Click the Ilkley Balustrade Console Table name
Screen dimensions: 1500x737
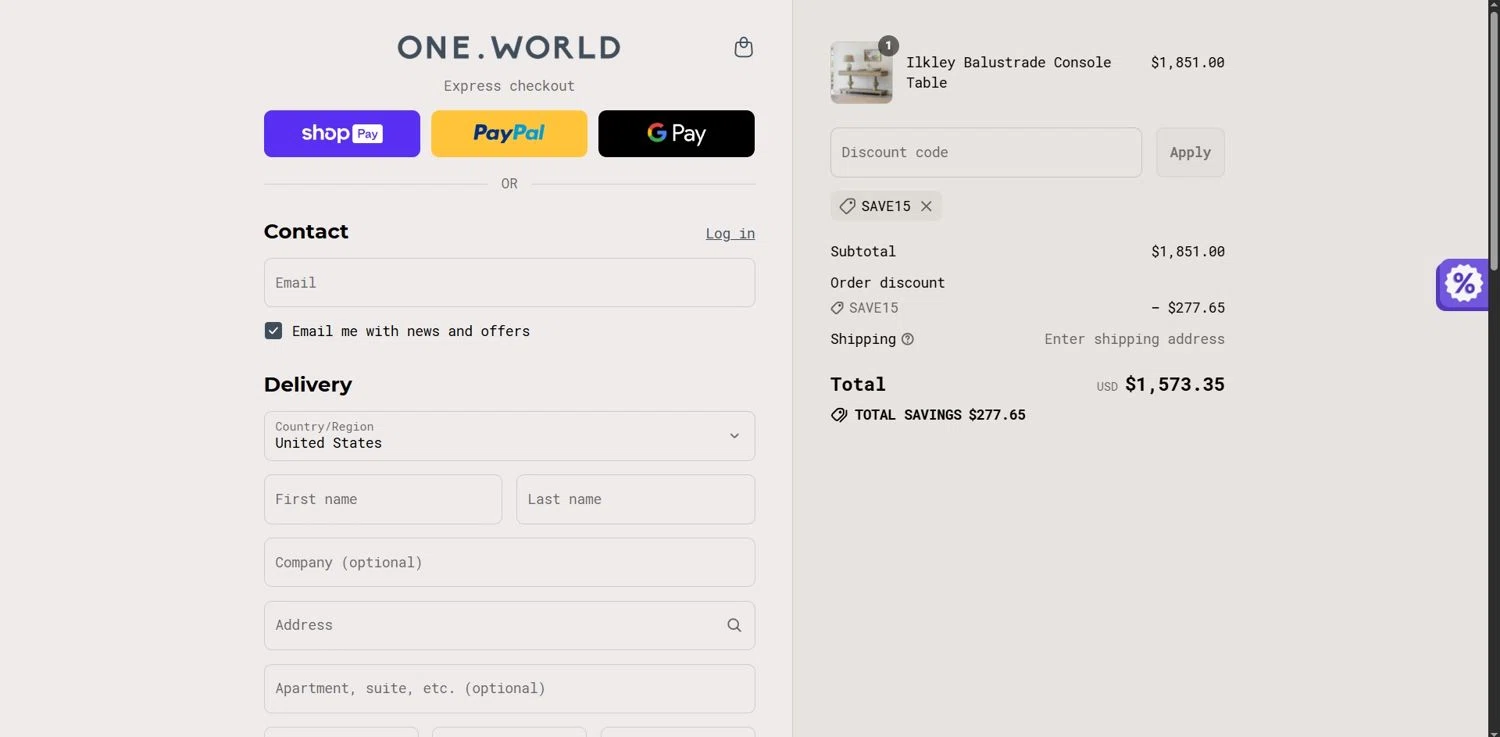[1008, 72]
